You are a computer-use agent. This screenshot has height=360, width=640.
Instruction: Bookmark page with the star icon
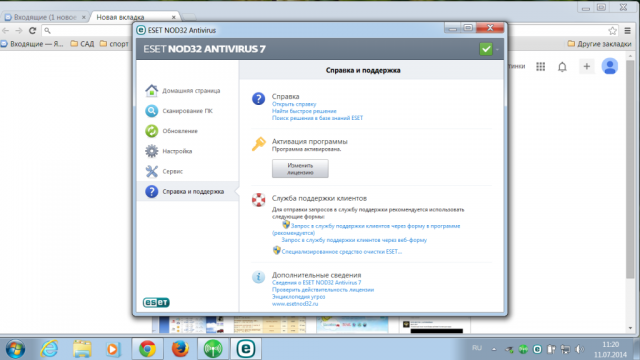[612, 31]
